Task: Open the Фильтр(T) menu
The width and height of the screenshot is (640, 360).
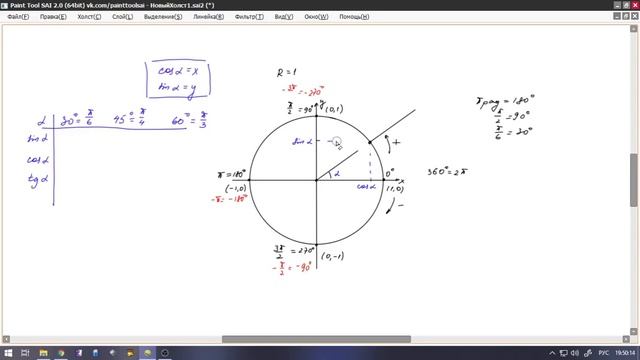Action: coord(249,17)
